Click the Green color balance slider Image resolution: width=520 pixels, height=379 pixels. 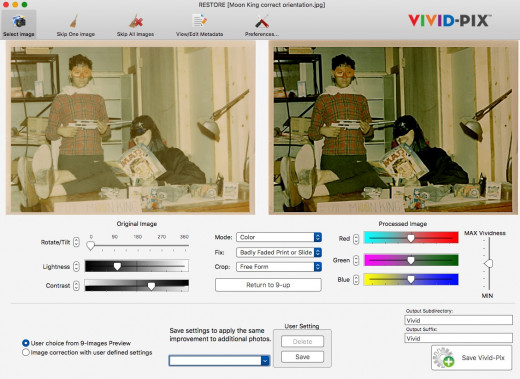[411, 260]
